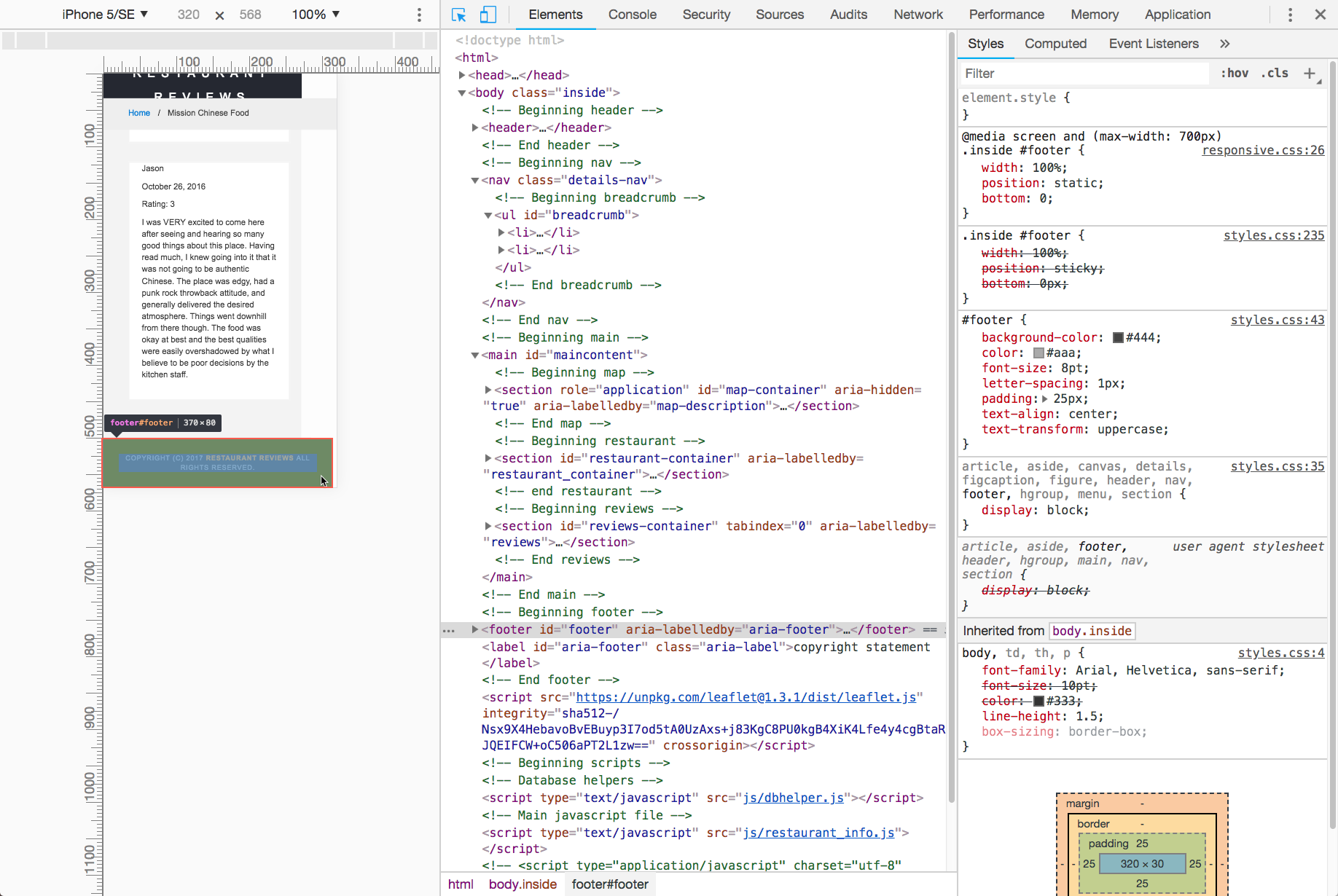Collapse the ul breadcrumb node
The height and width of the screenshot is (896, 1338).
click(x=488, y=215)
